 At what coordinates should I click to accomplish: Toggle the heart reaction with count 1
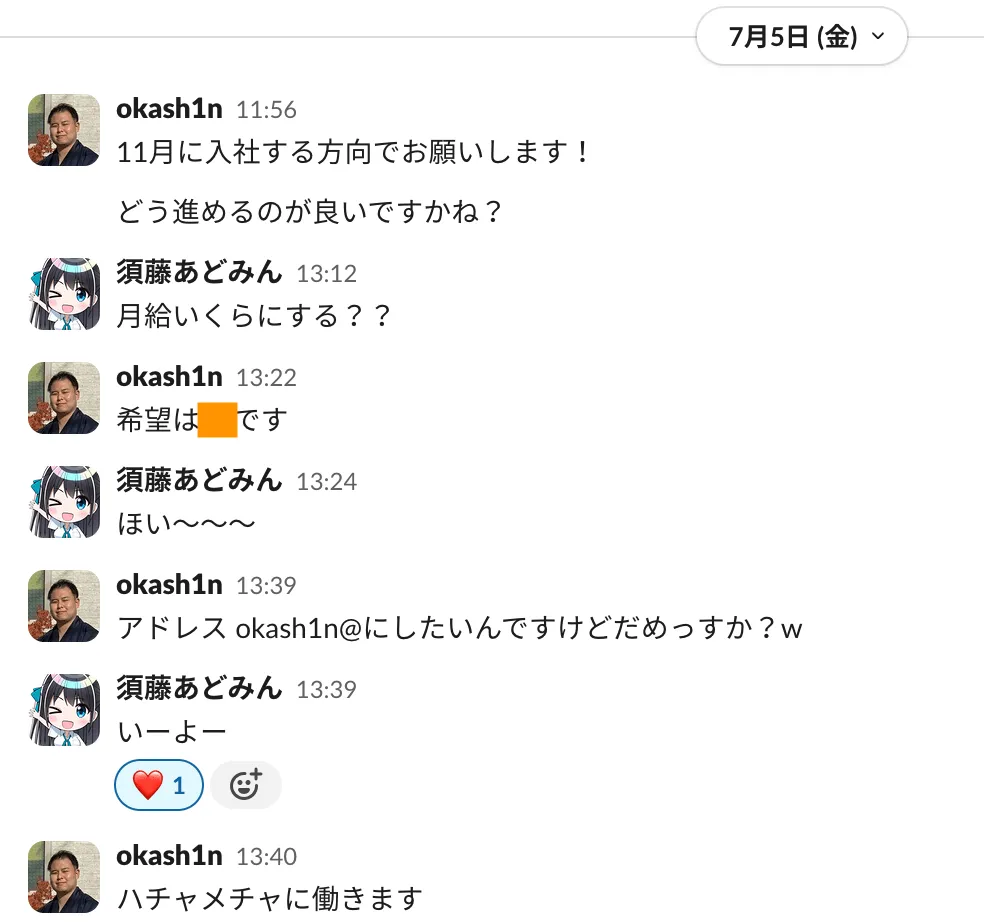click(x=160, y=786)
